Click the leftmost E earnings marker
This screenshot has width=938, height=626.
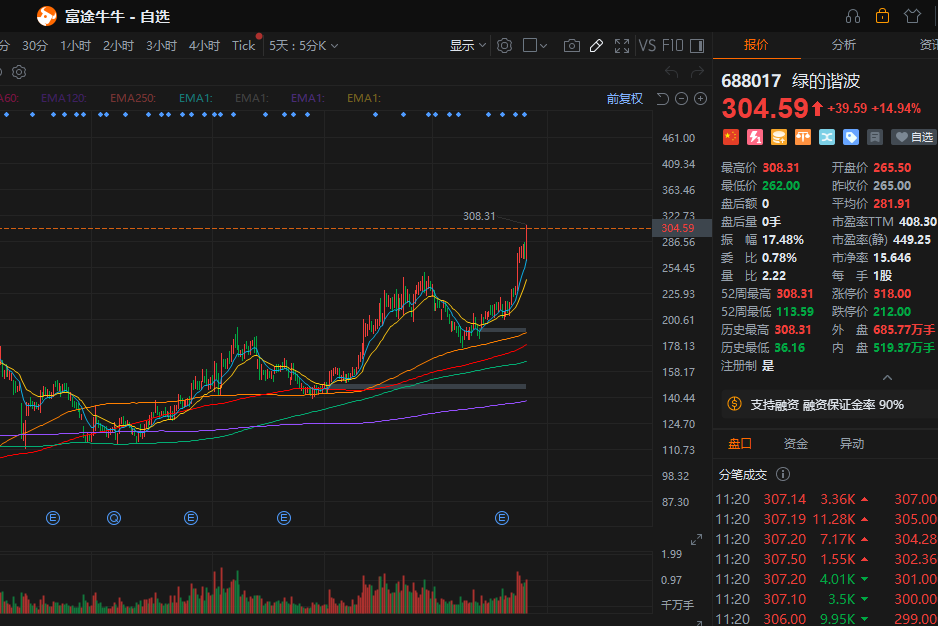pyautogui.click(x=53, y=518)
